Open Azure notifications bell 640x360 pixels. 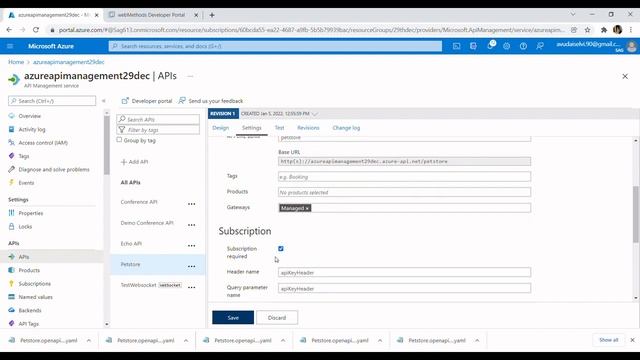[x=490, y=46]
